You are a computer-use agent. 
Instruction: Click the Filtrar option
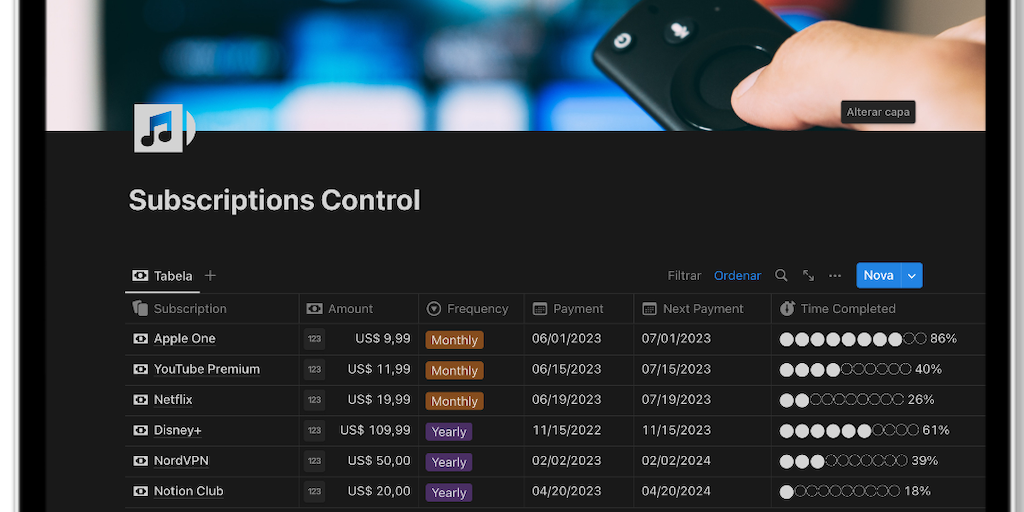(684, 276)
